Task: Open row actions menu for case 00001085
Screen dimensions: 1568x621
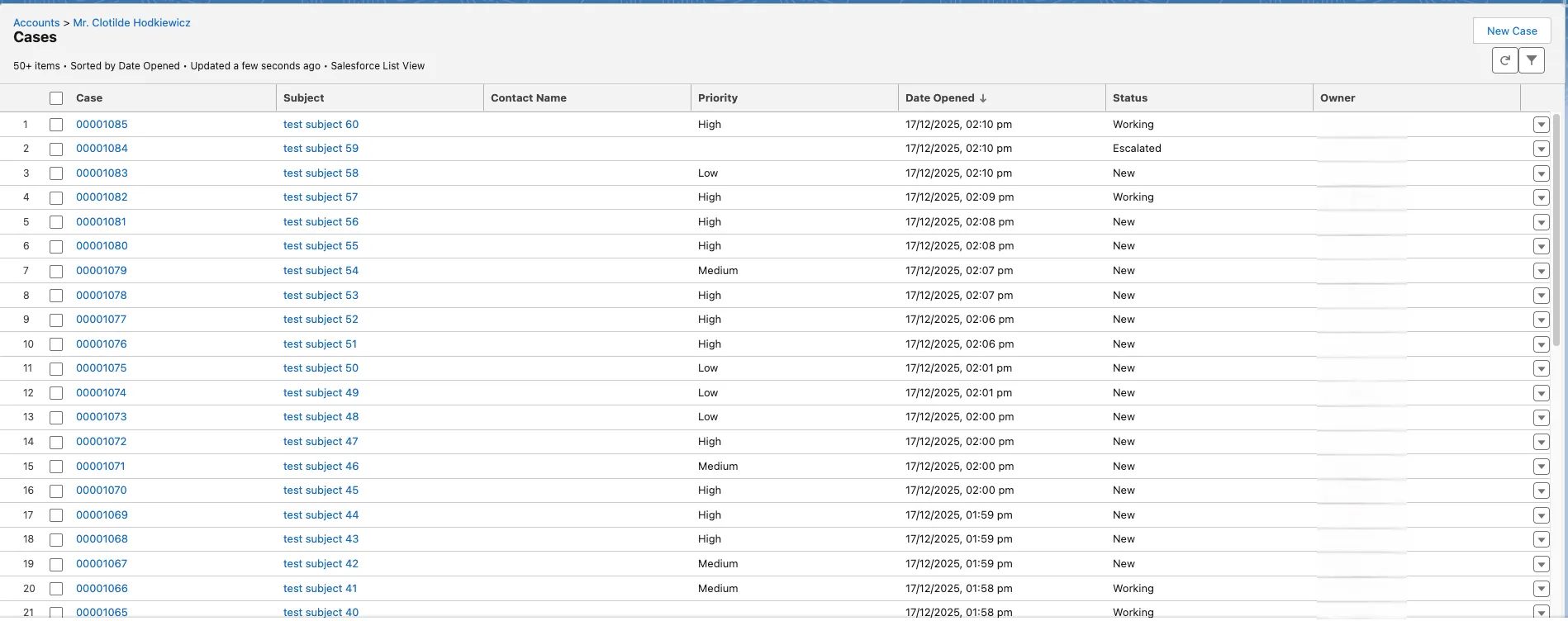Action: [x=1541, y=125]
